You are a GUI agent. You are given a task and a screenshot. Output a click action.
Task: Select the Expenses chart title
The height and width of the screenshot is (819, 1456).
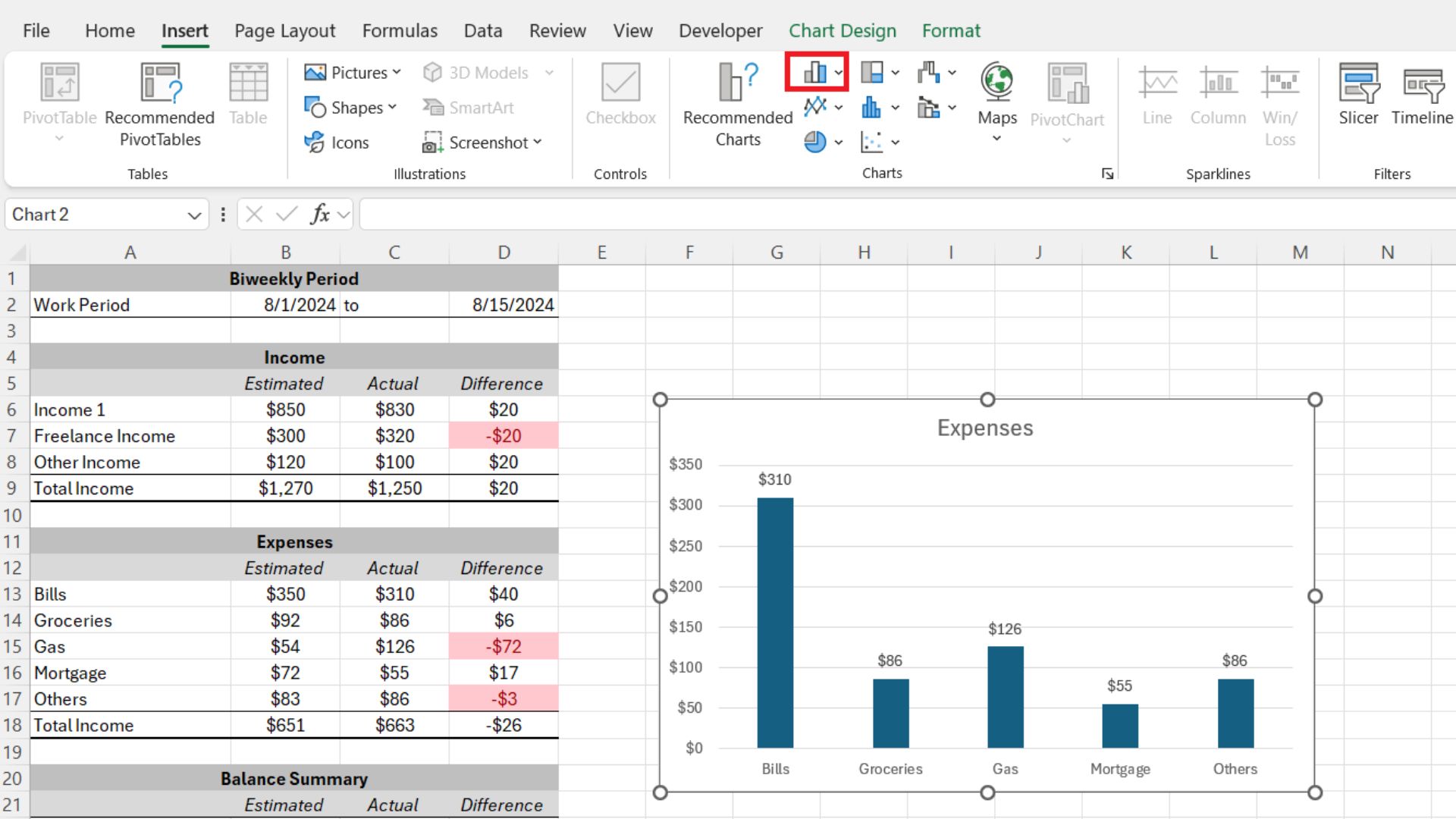(985, 428)
